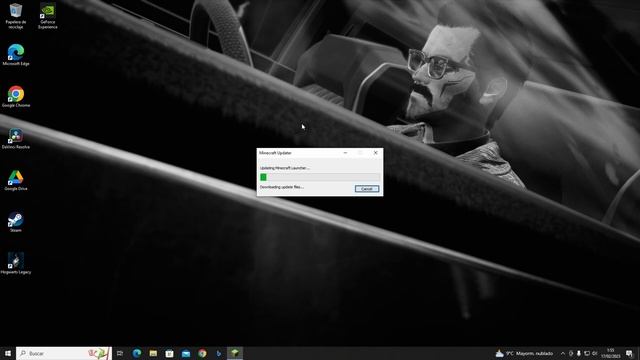Open the Recycle Bin desktop icon
The height and width of the screenshot is (360, 640).
(16, 16)
